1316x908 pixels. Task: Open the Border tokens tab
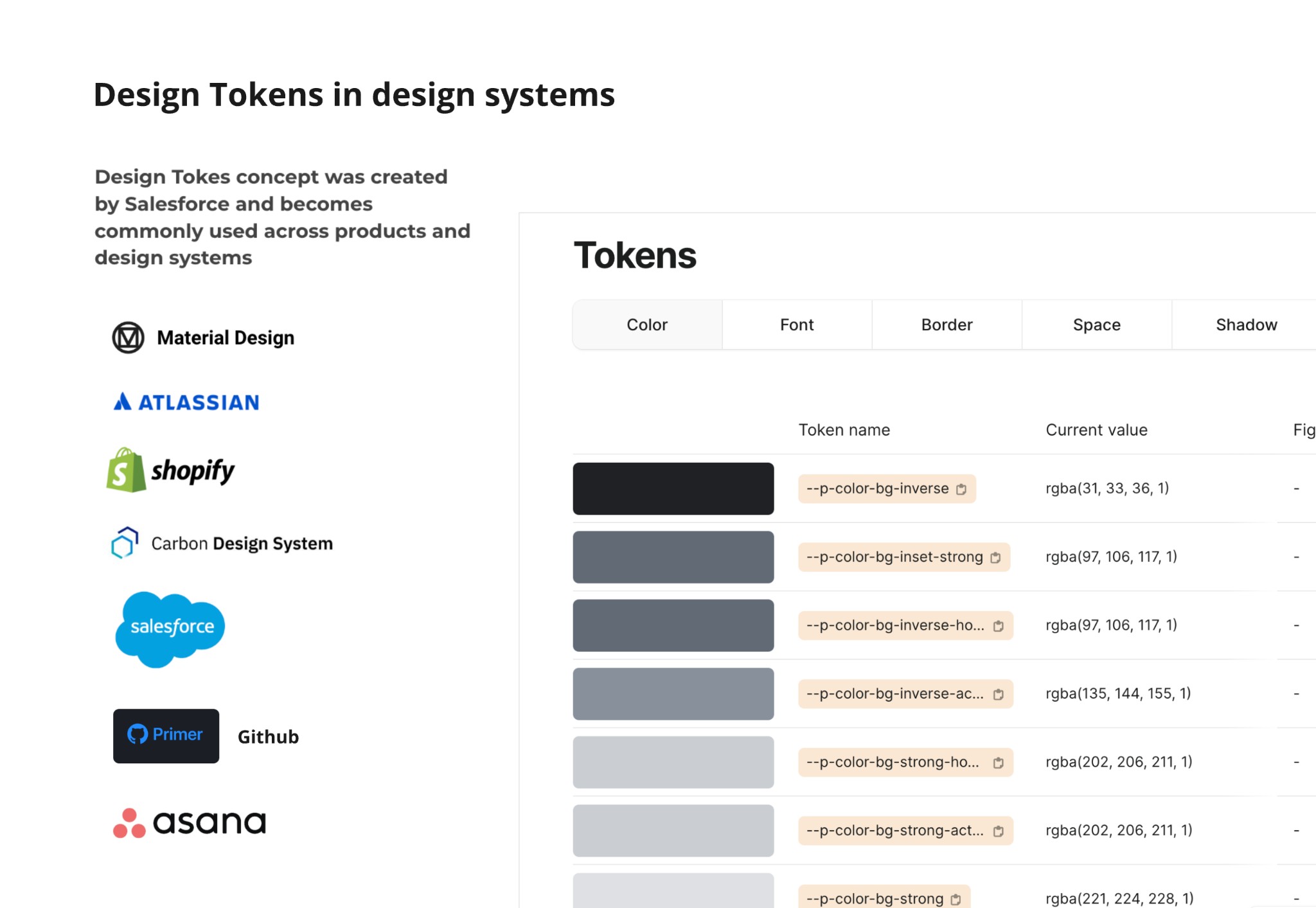(946, 325)
